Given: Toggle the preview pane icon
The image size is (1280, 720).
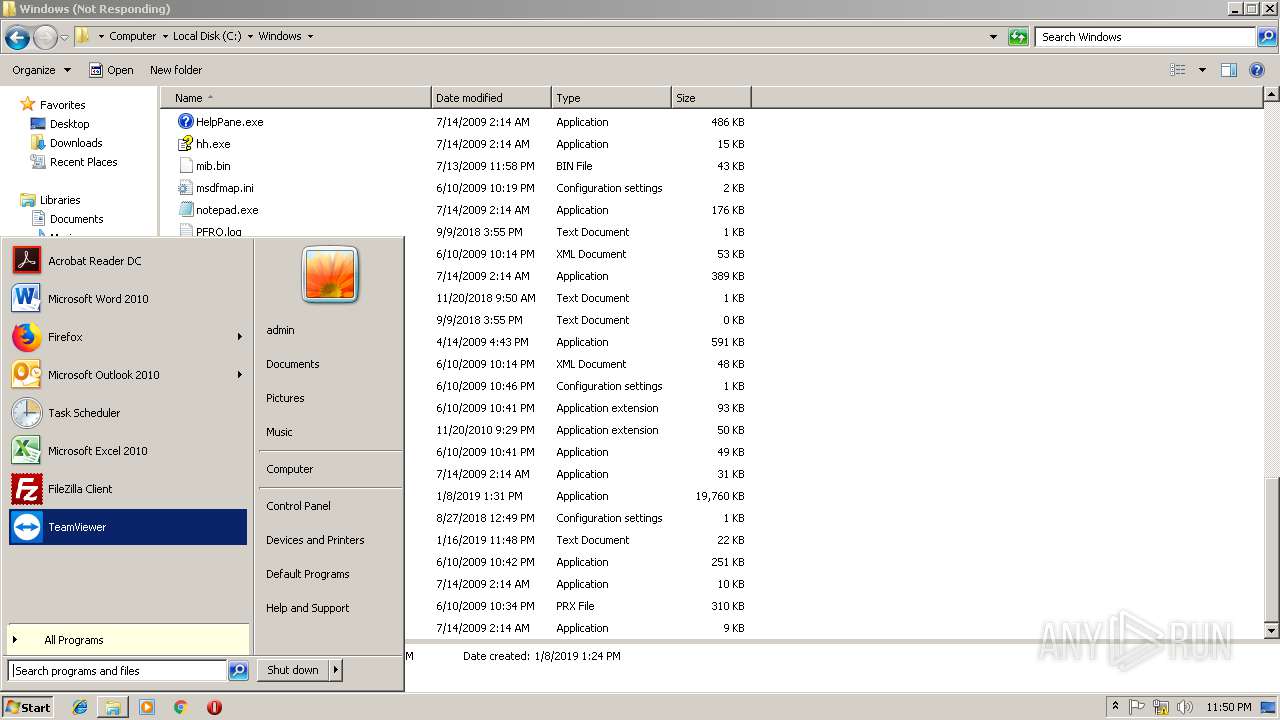Looking at the screenshot, I should 1229,70.
